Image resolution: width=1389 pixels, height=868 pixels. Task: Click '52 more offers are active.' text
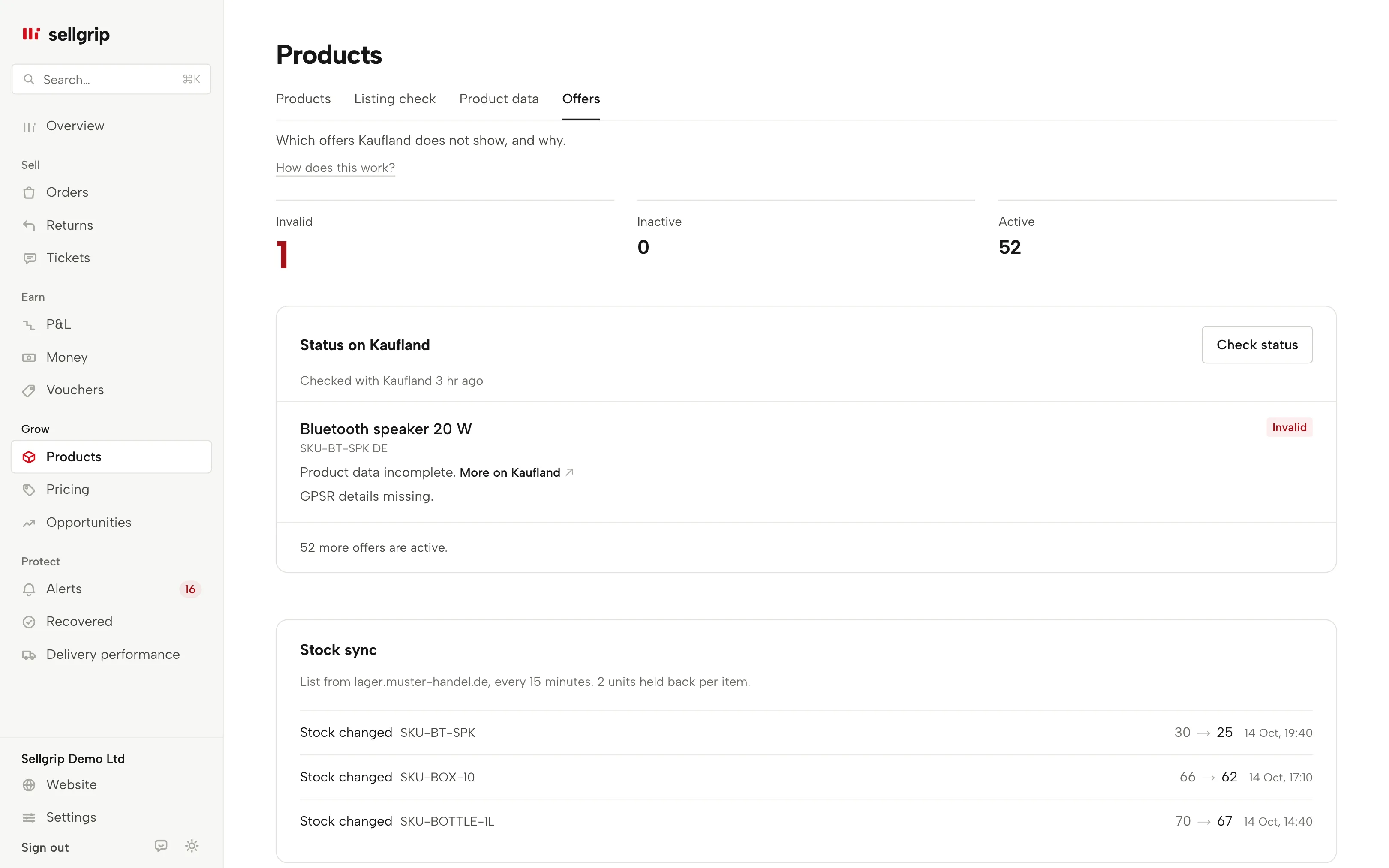(374, 548)
